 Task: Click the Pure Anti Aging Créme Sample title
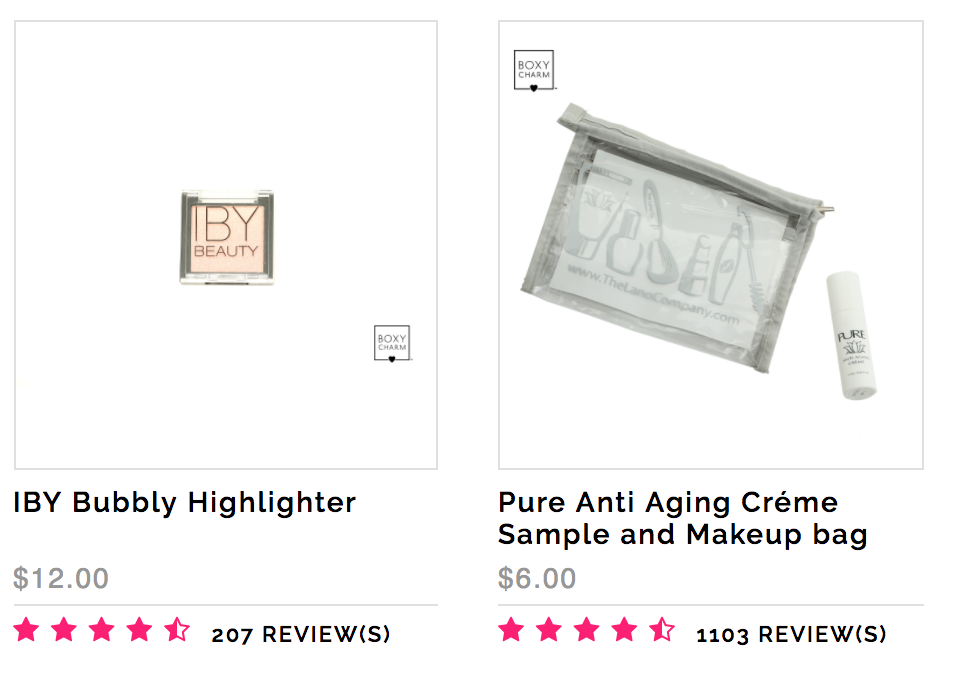682,519
